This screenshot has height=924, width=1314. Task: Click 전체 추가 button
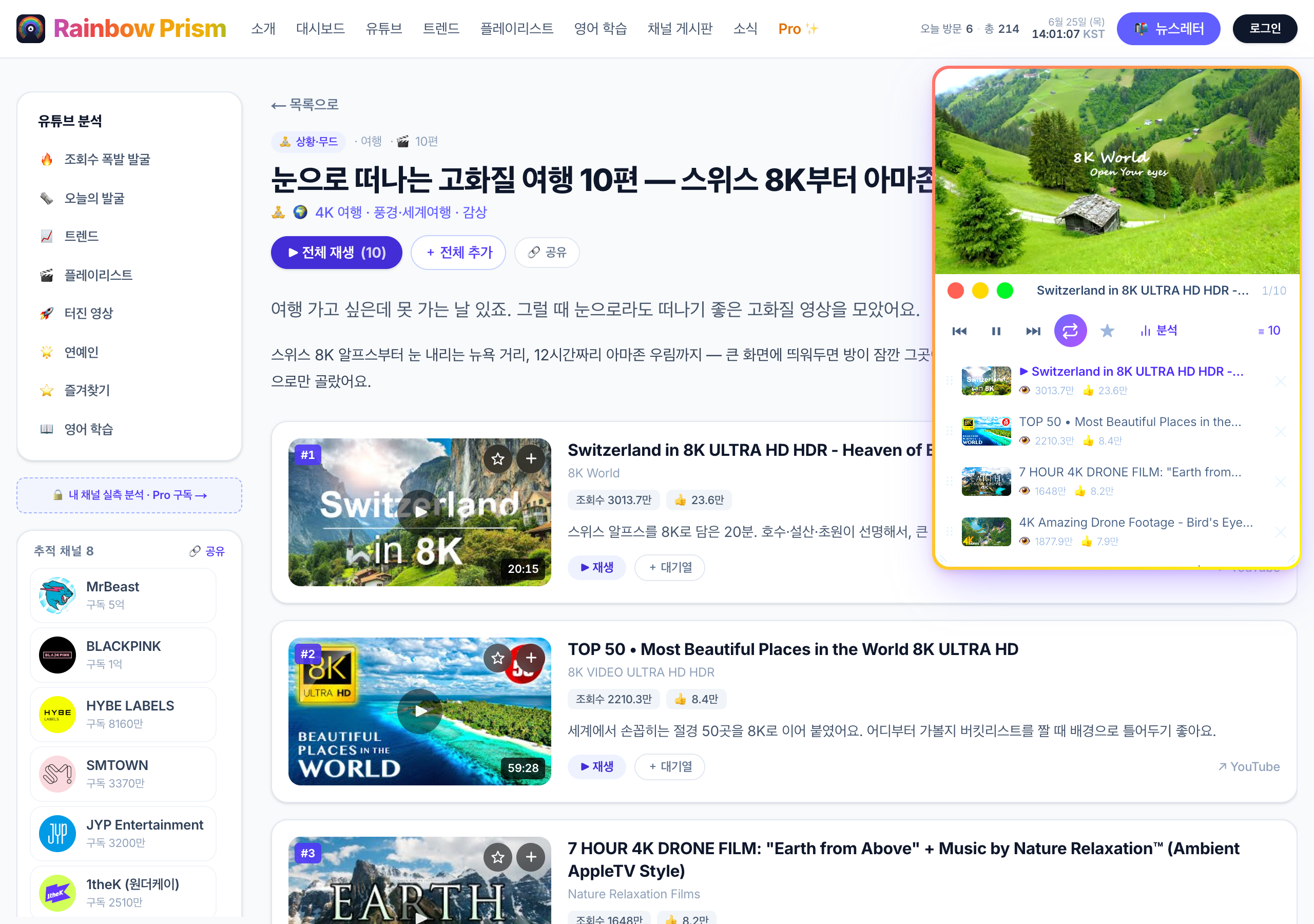pyautogui.click(x=458, y=253)
